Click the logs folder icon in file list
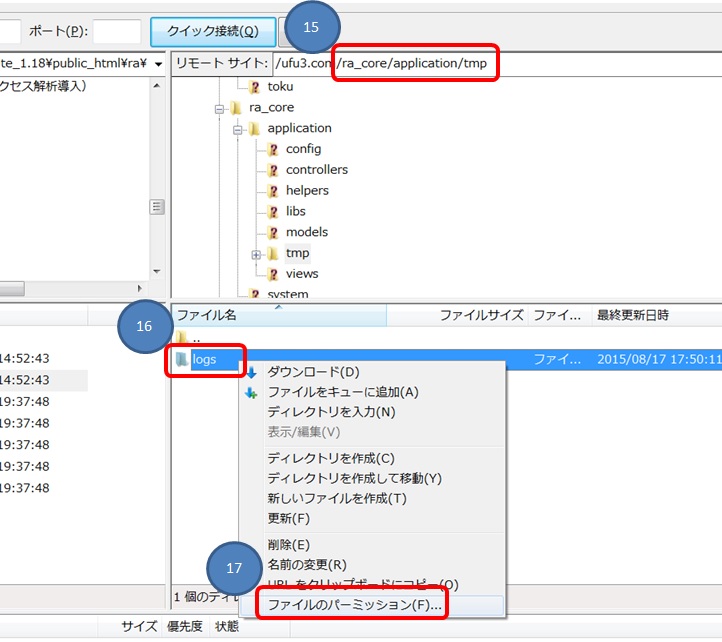 (x=181, y=359)
